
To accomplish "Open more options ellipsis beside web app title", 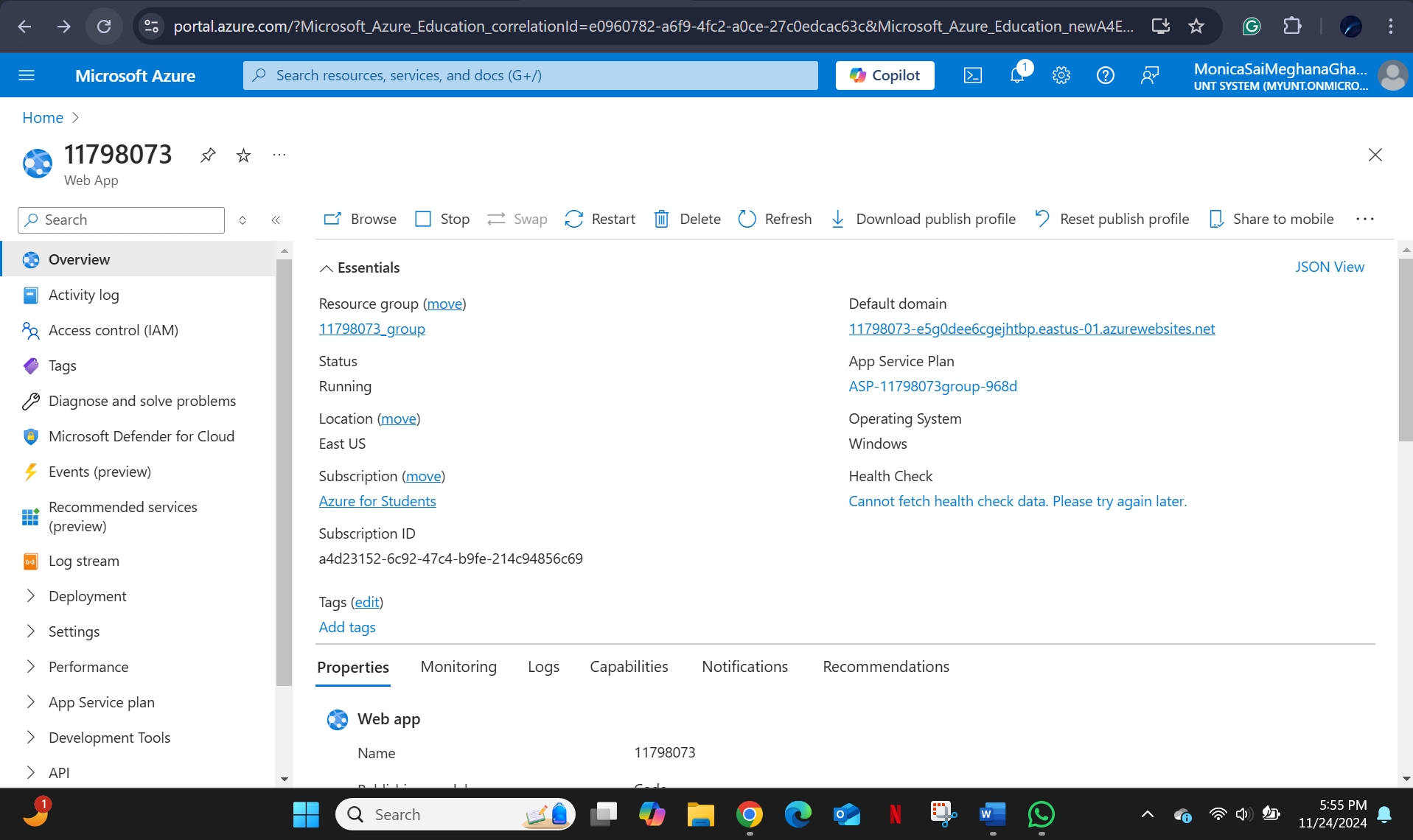I will [279, 155].
